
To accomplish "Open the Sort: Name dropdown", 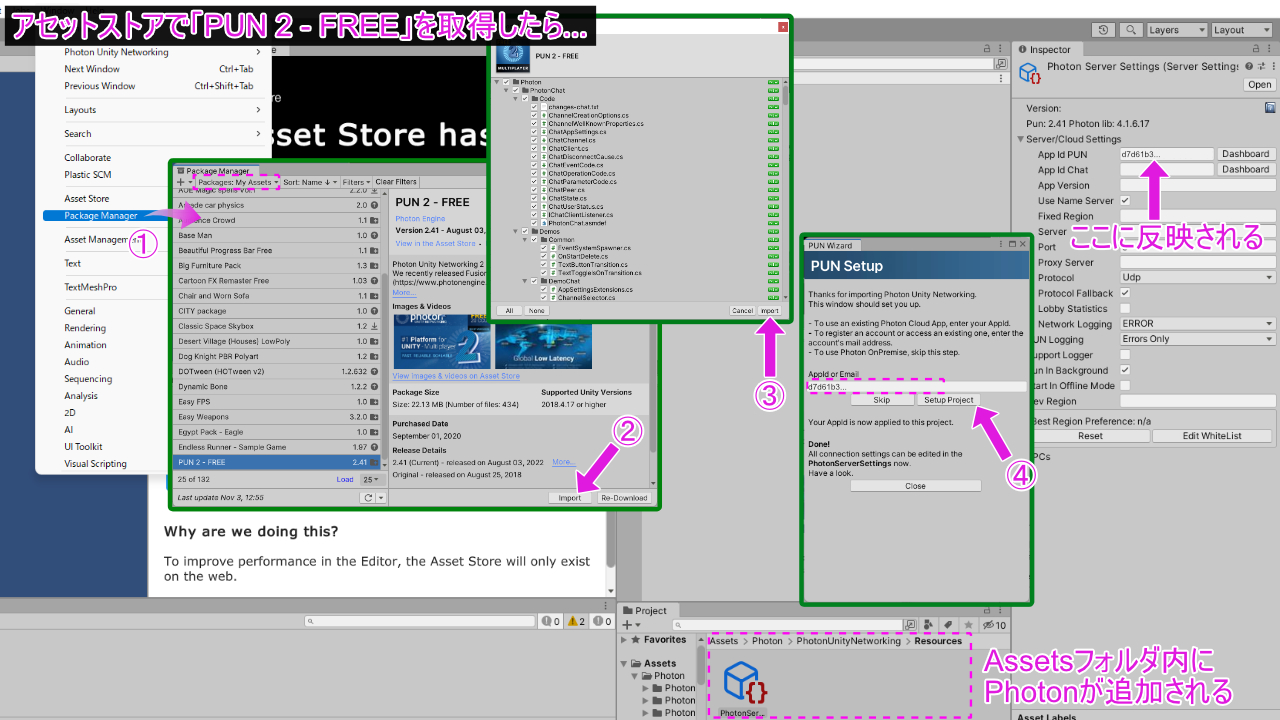I will click(x=309, y=182).
